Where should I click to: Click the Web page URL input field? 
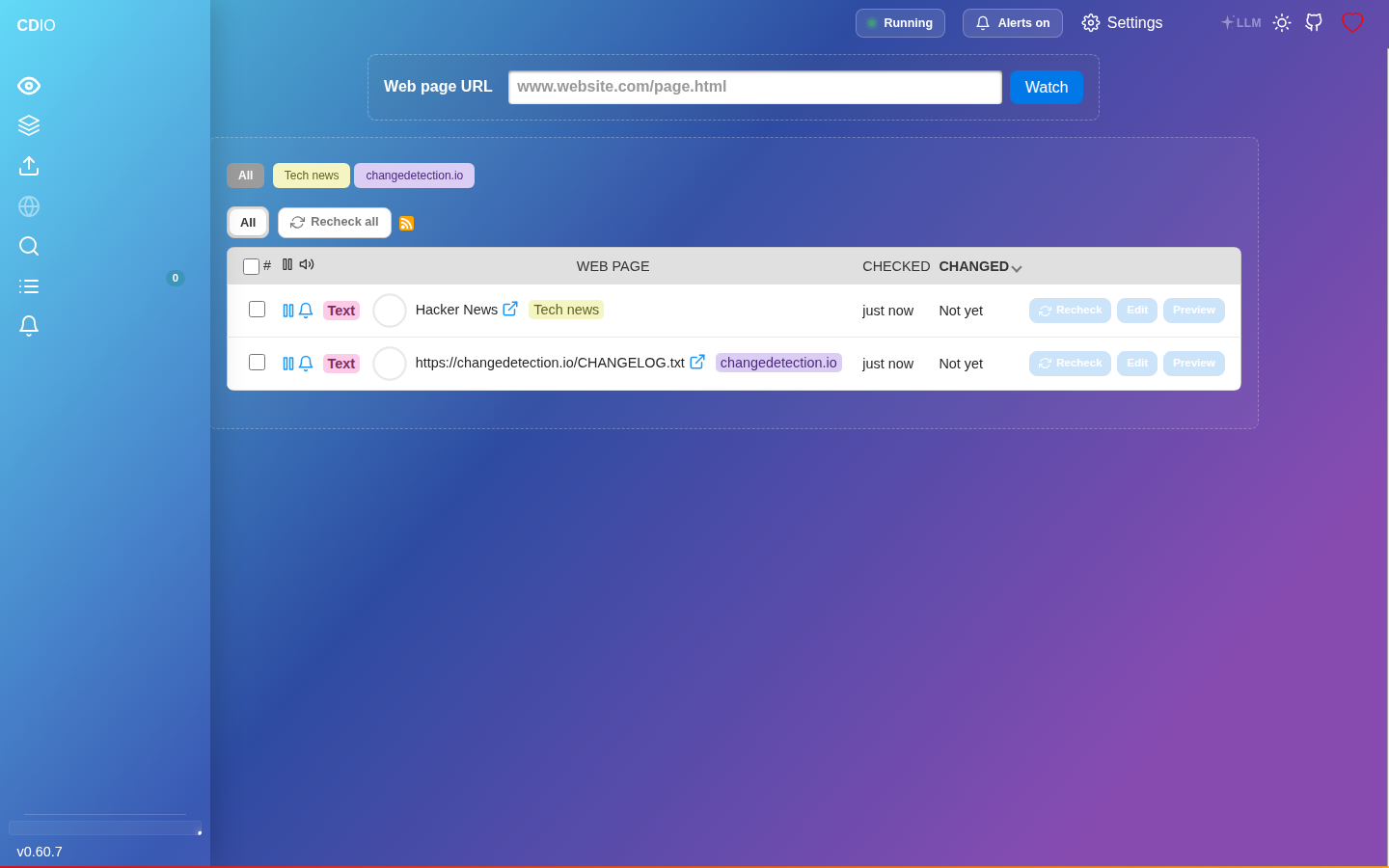755,87
